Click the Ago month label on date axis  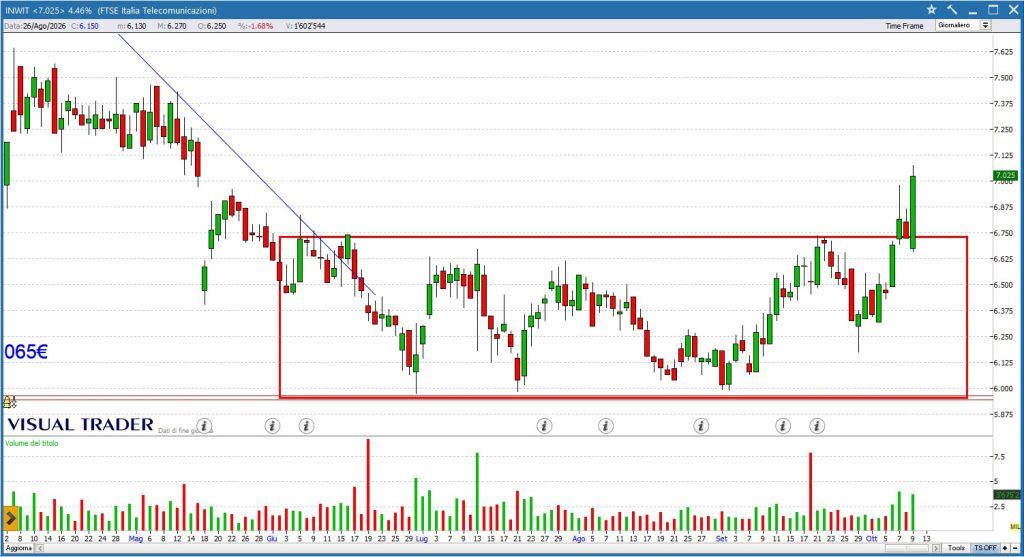coord(579,539)
